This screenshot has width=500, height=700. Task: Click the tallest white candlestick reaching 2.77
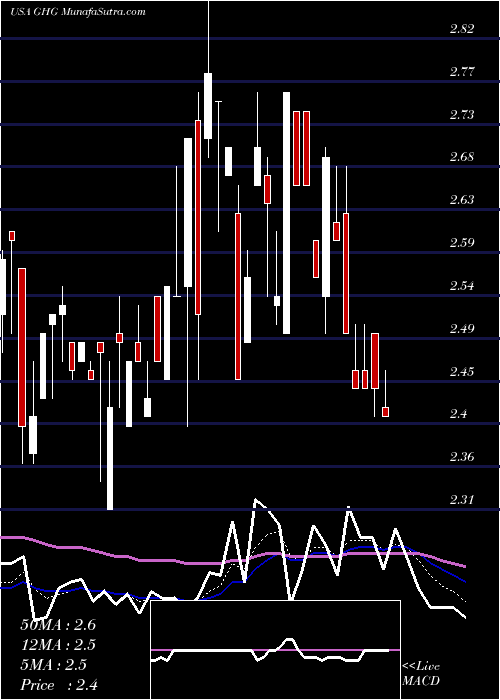click(208, 106)
